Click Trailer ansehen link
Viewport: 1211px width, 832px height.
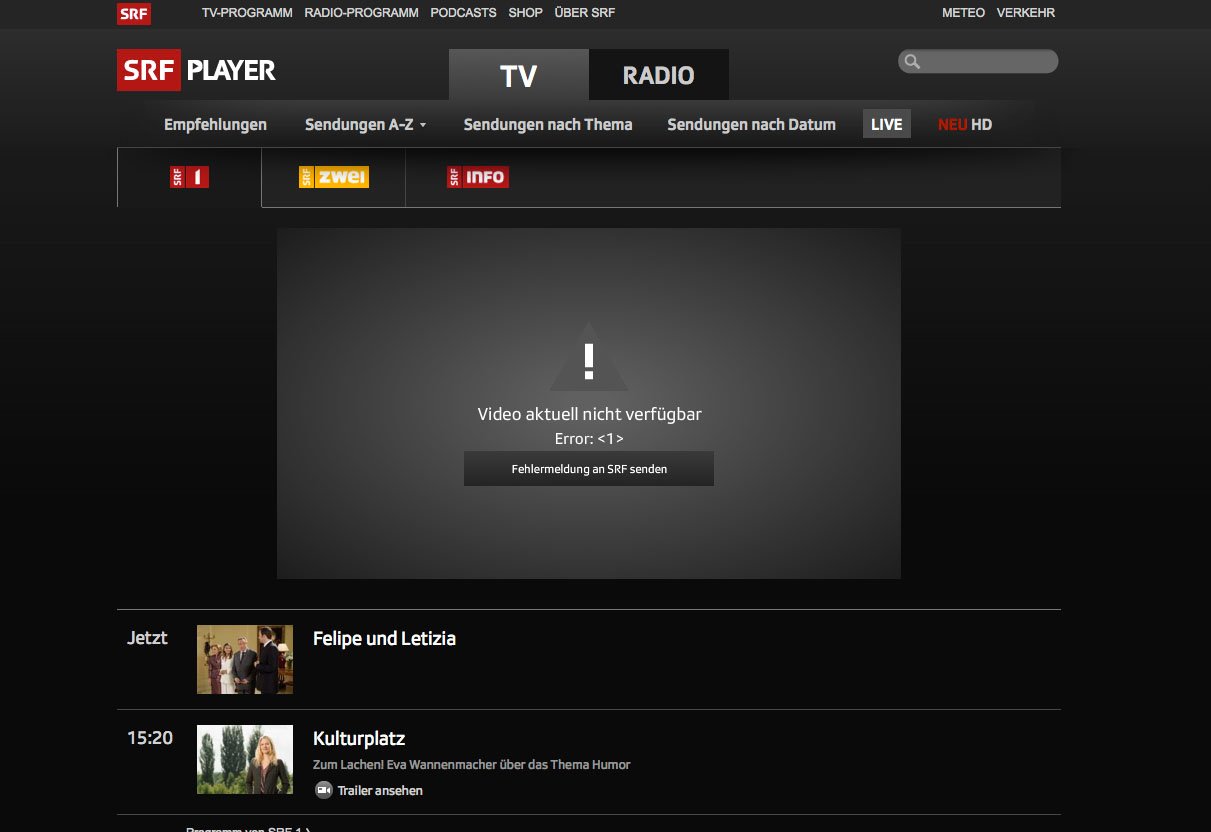tap(380, 790)
